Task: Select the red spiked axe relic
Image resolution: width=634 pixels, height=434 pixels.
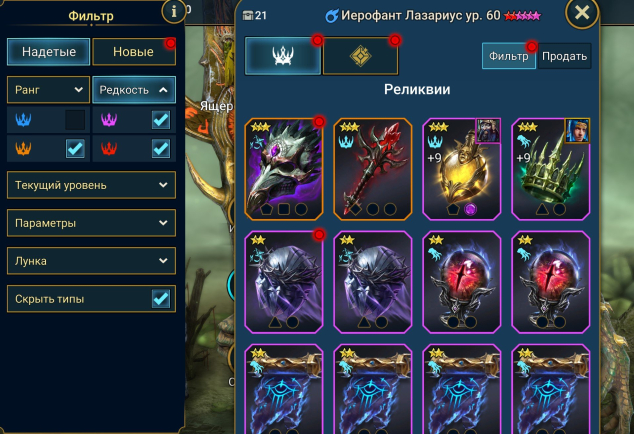Action: pyautogui.click(x=373, y=169)
